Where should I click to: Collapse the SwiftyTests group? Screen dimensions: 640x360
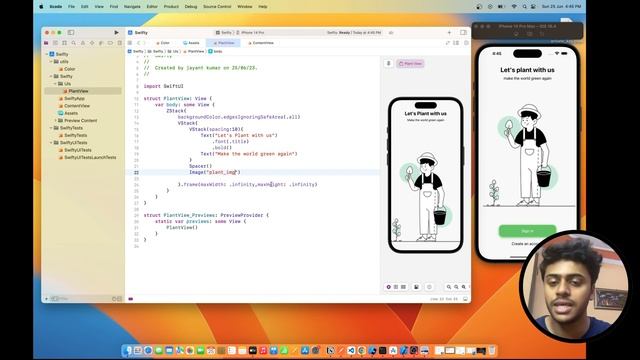[x=51, y=128]
